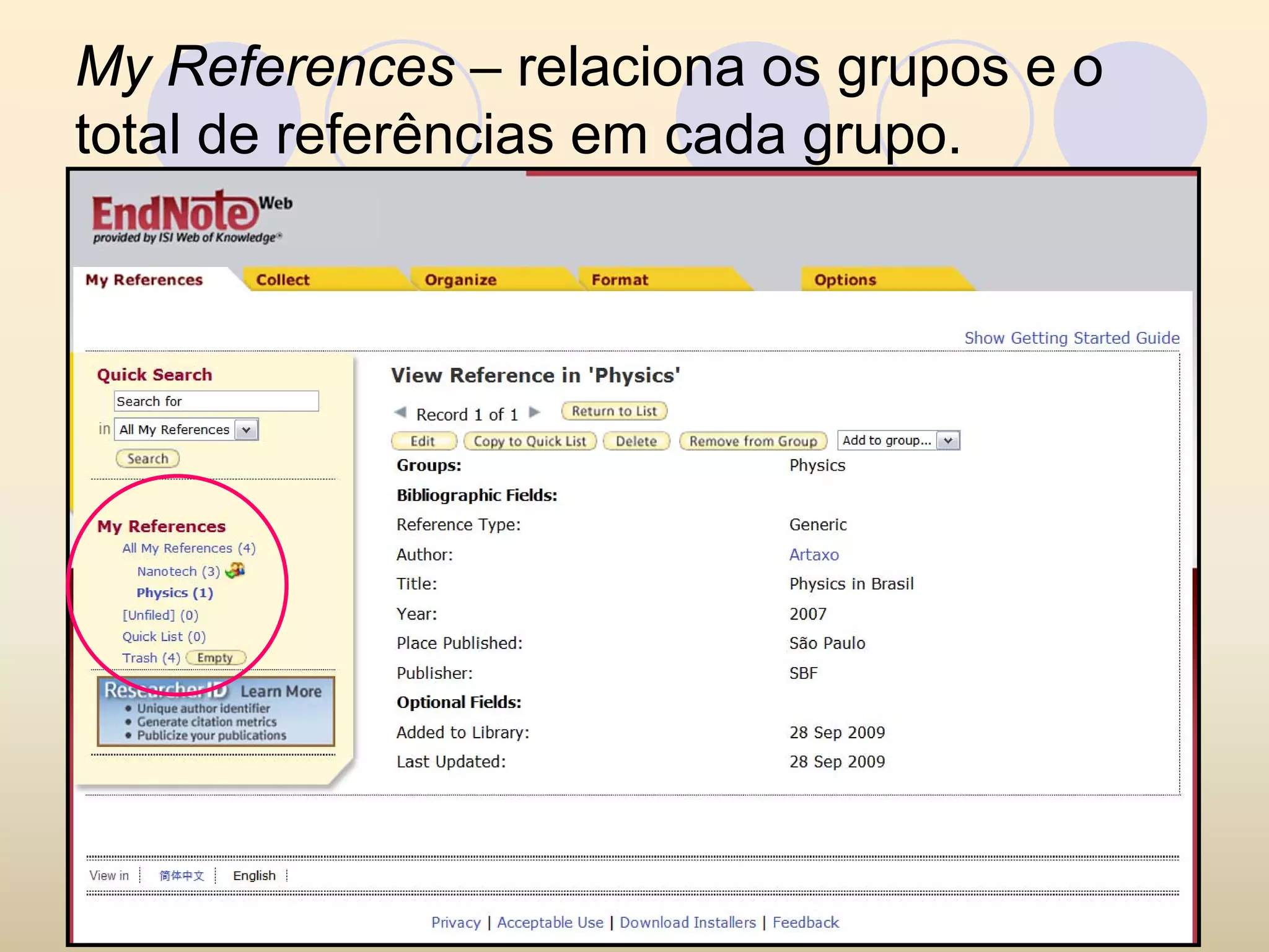Click the shared group icon beside Nanotech
1269x952 pixels.
(235, 570)
